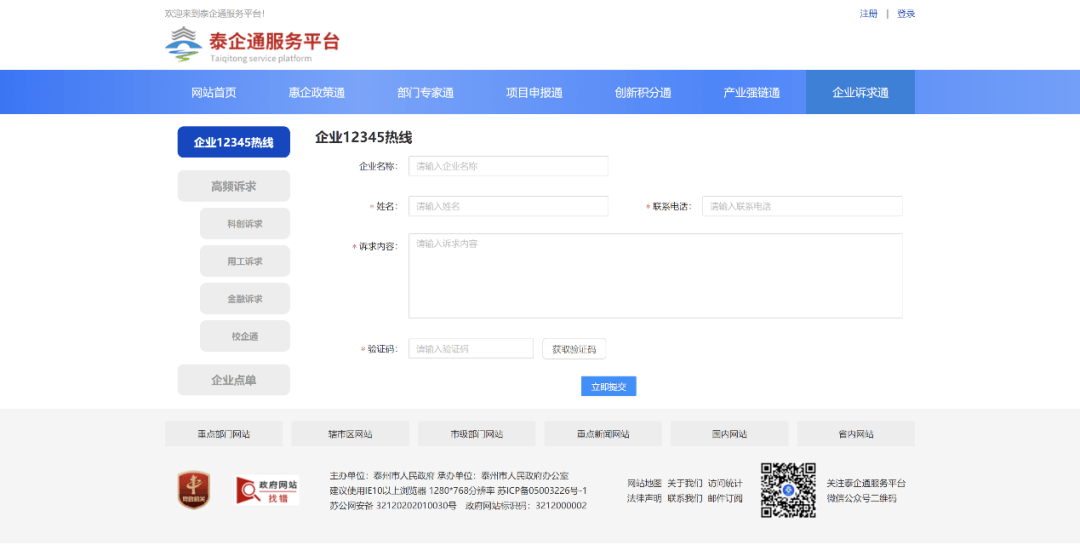Image resolution: width=1080 pixels, height=545 pixels.
Task: Open the 登录 link
Action: click(906, 14)
